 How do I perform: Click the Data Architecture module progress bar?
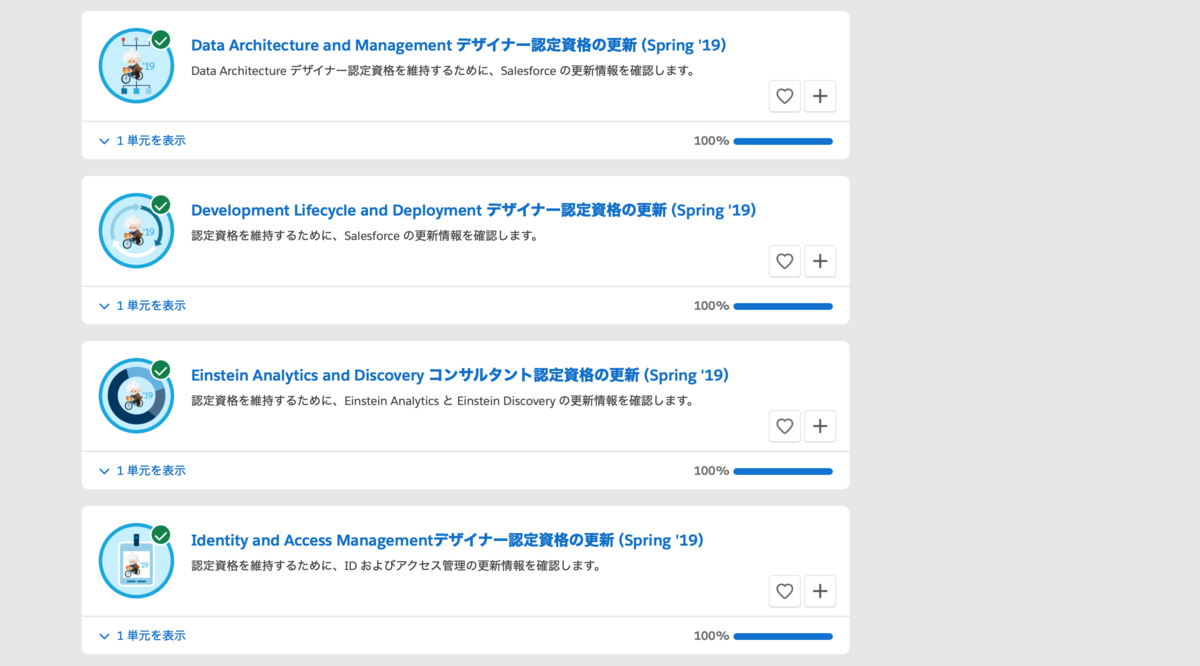pos(783,141)
